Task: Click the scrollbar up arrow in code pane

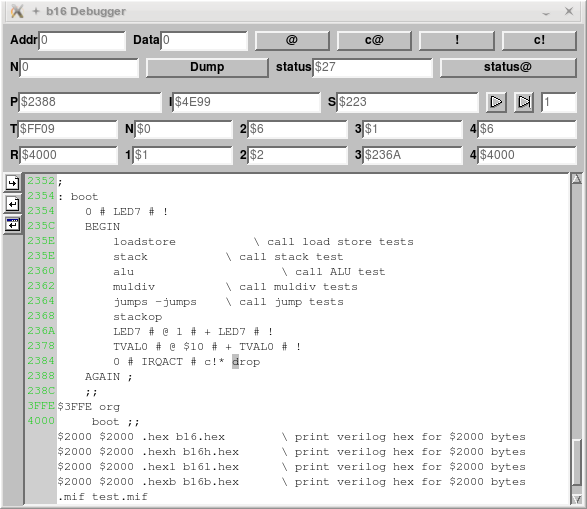Action: 577,179
